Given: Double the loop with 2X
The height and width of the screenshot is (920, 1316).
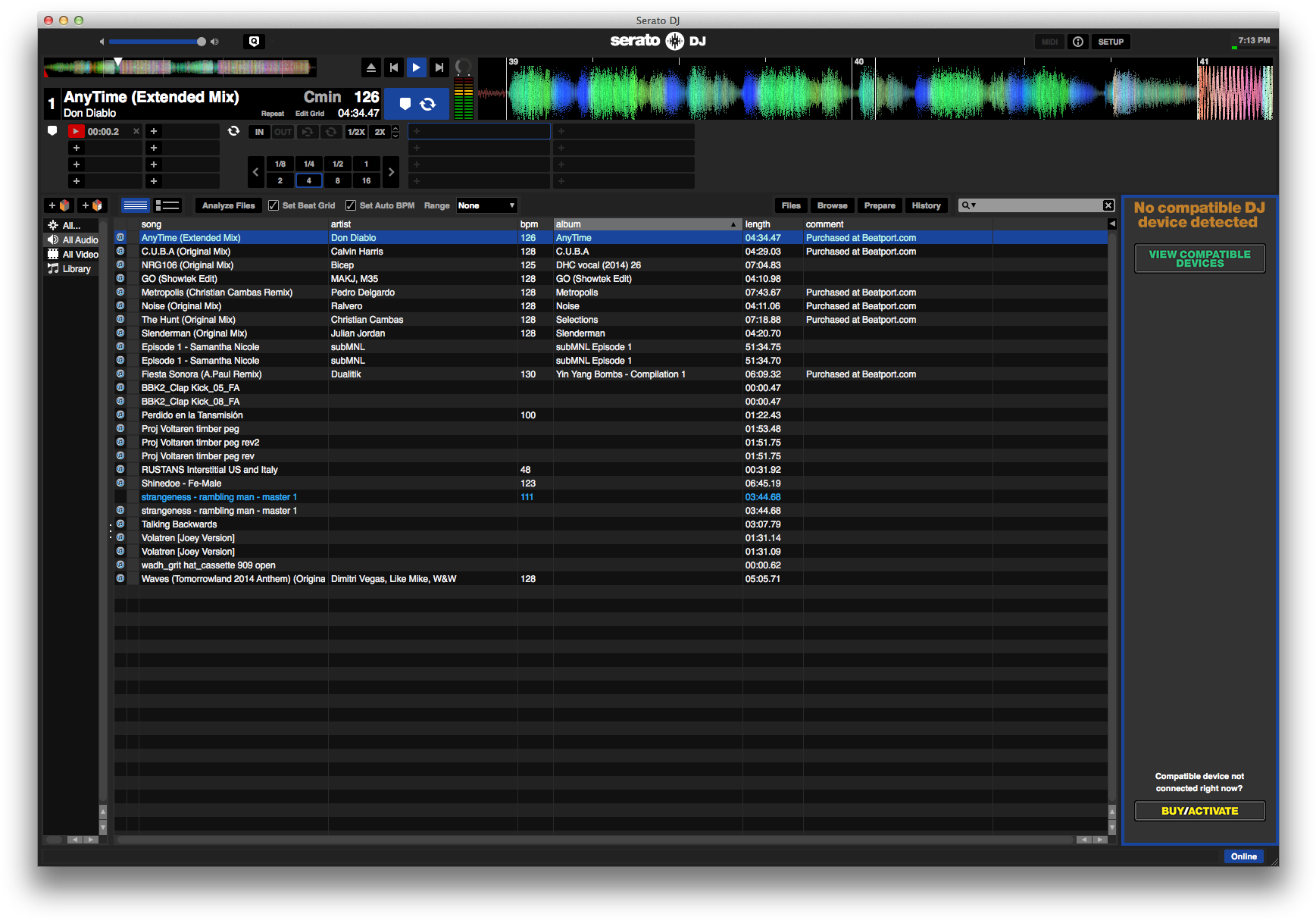Looking at the screenshot, I should (x=380, y=132).
